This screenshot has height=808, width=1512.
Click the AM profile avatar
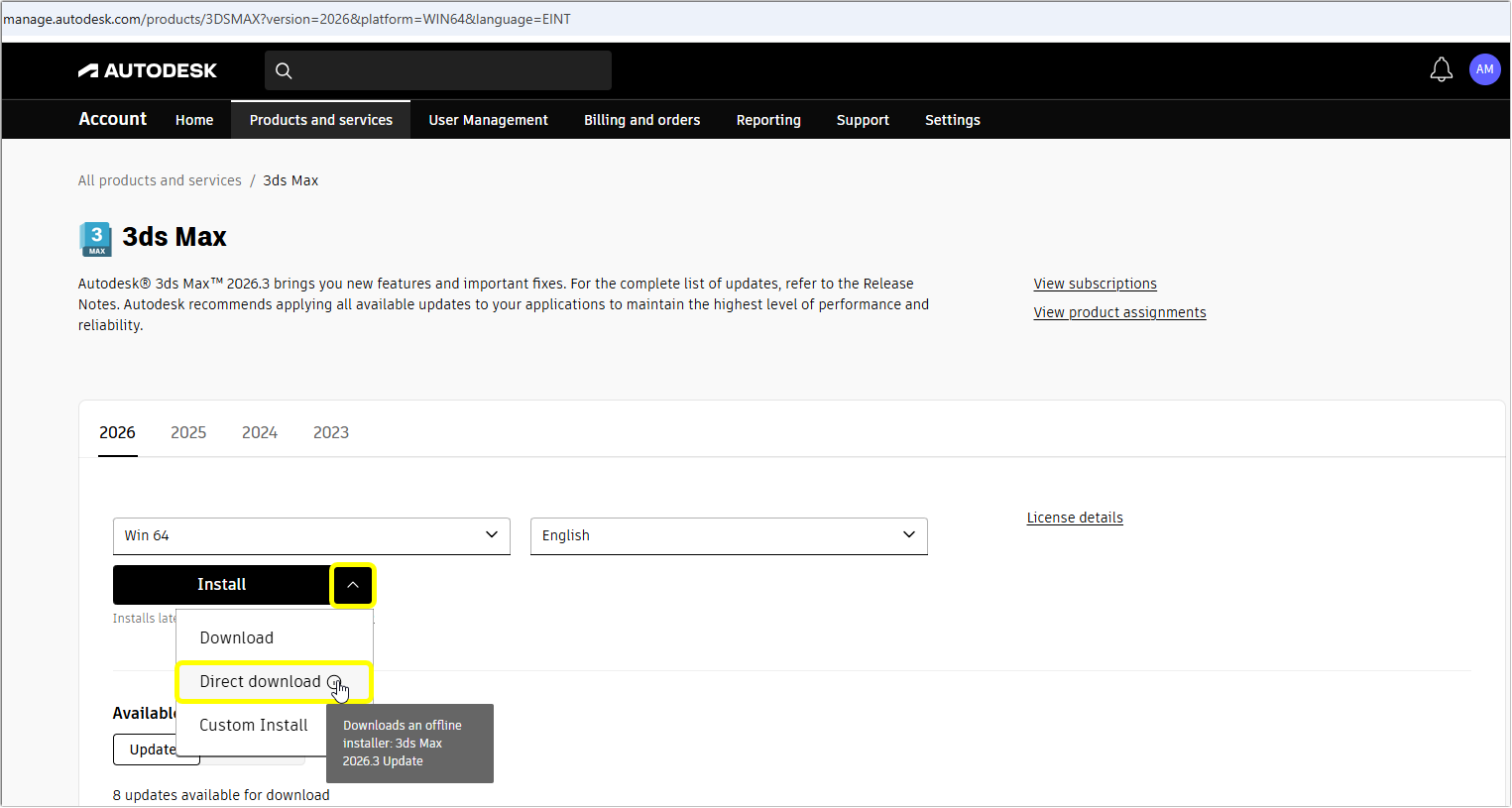click(x=1484, y=69)
